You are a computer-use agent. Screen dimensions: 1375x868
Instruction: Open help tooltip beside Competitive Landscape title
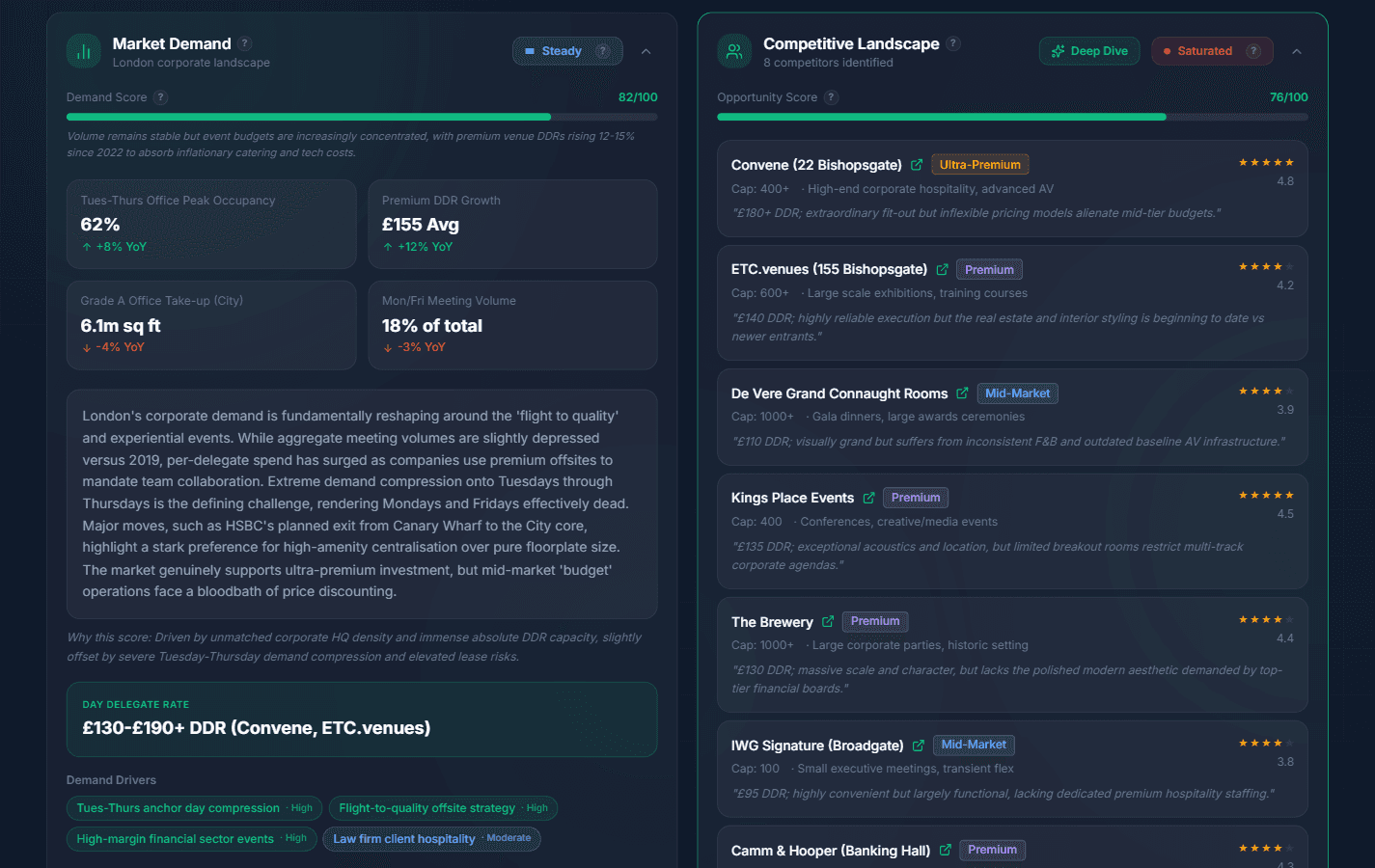pyautogui.click(x=953, y=43)
